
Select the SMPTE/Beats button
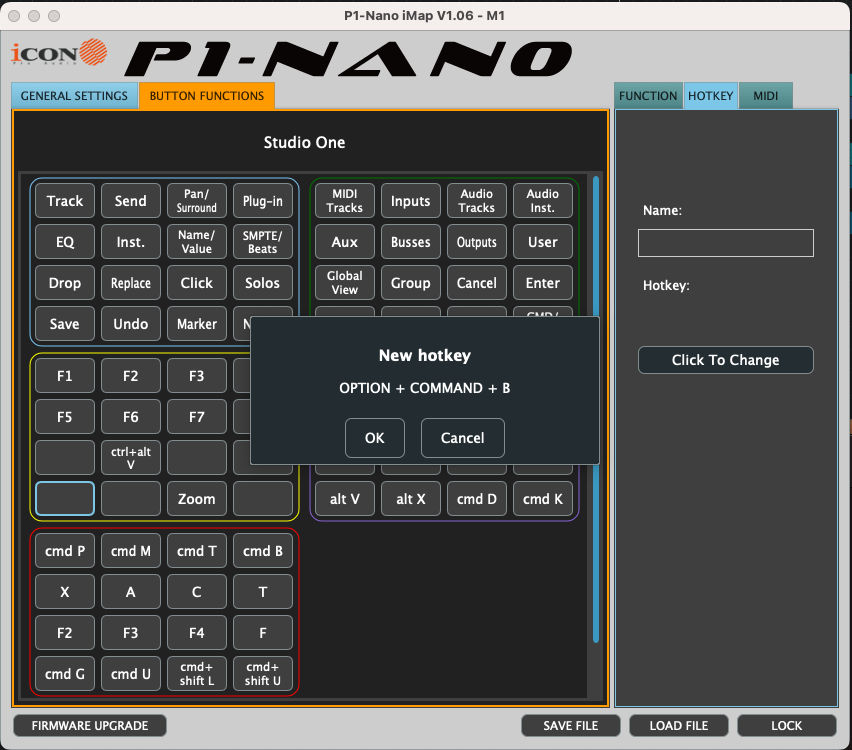pos(262,242)
